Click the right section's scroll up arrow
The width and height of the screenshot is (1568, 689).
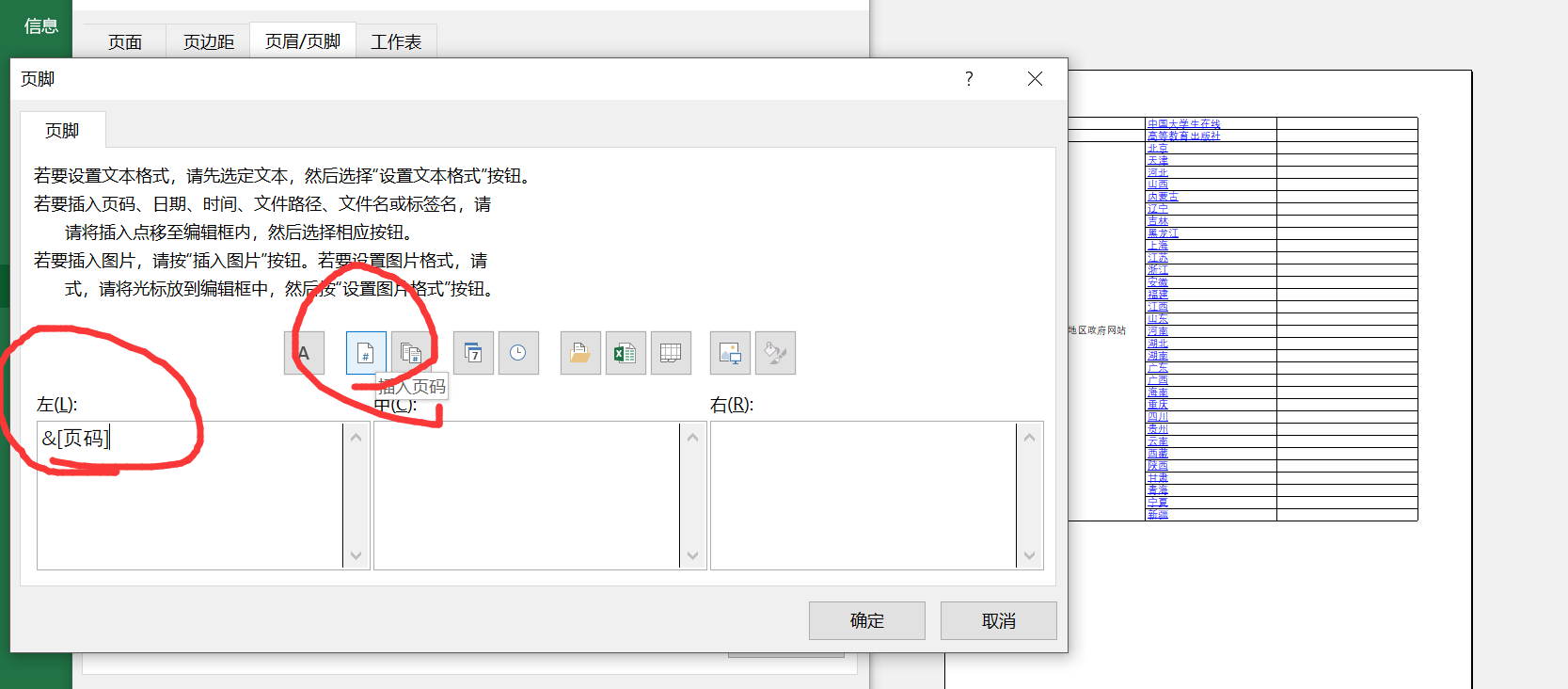pyautogui.click(x=1029, y=437)
